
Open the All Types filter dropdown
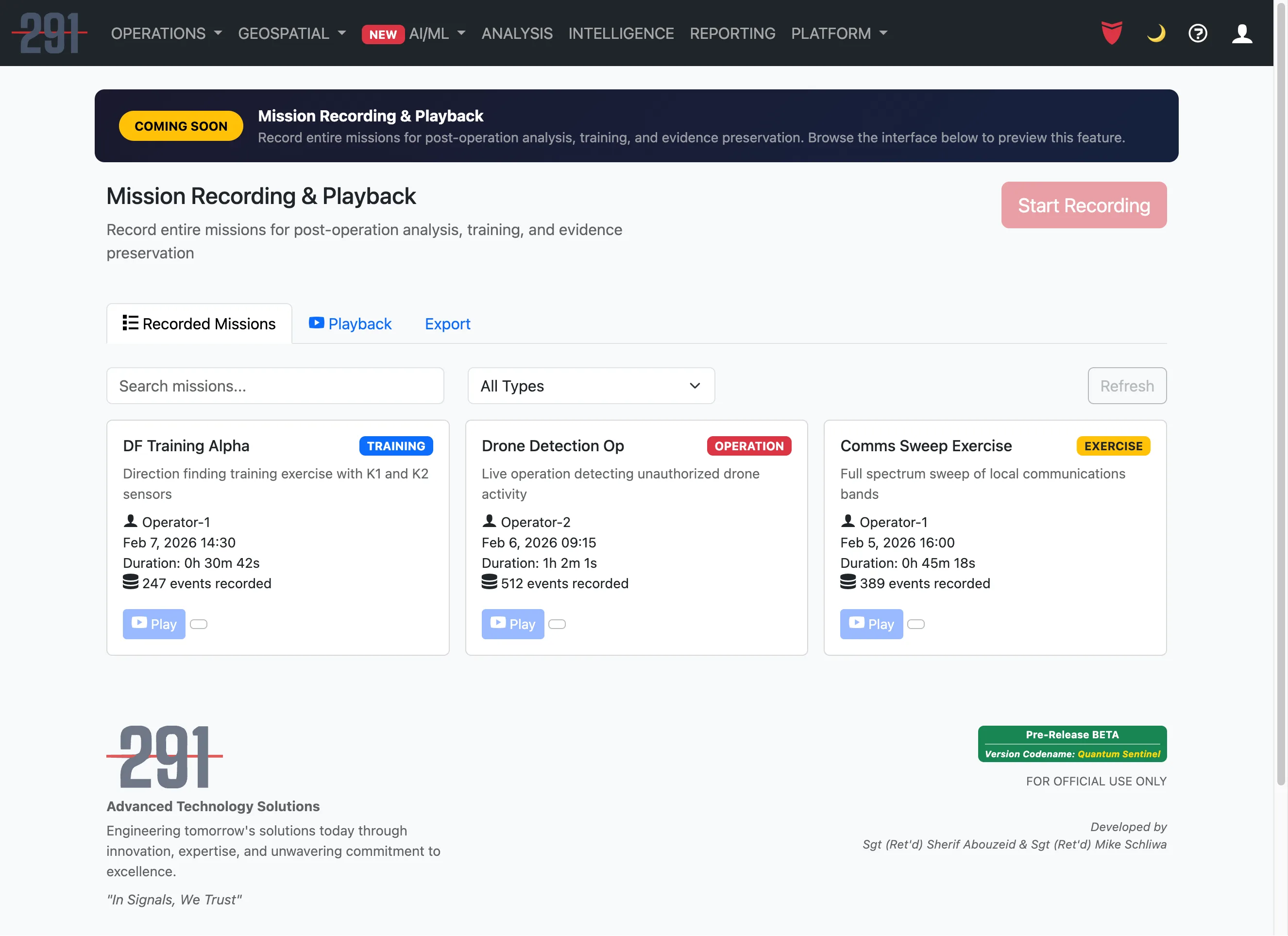click(x=591, y=386)
